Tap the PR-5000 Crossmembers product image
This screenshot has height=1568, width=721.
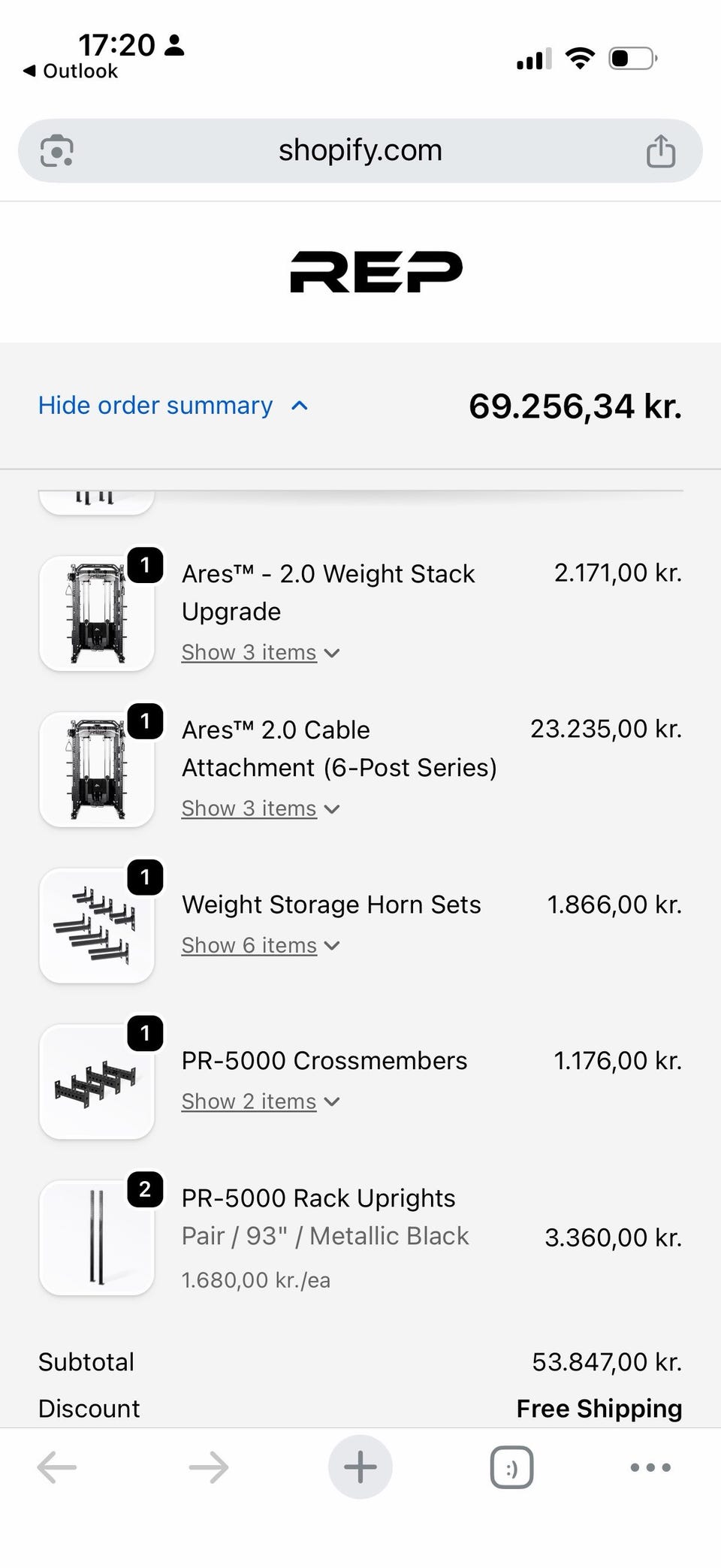coord(97,1082)
